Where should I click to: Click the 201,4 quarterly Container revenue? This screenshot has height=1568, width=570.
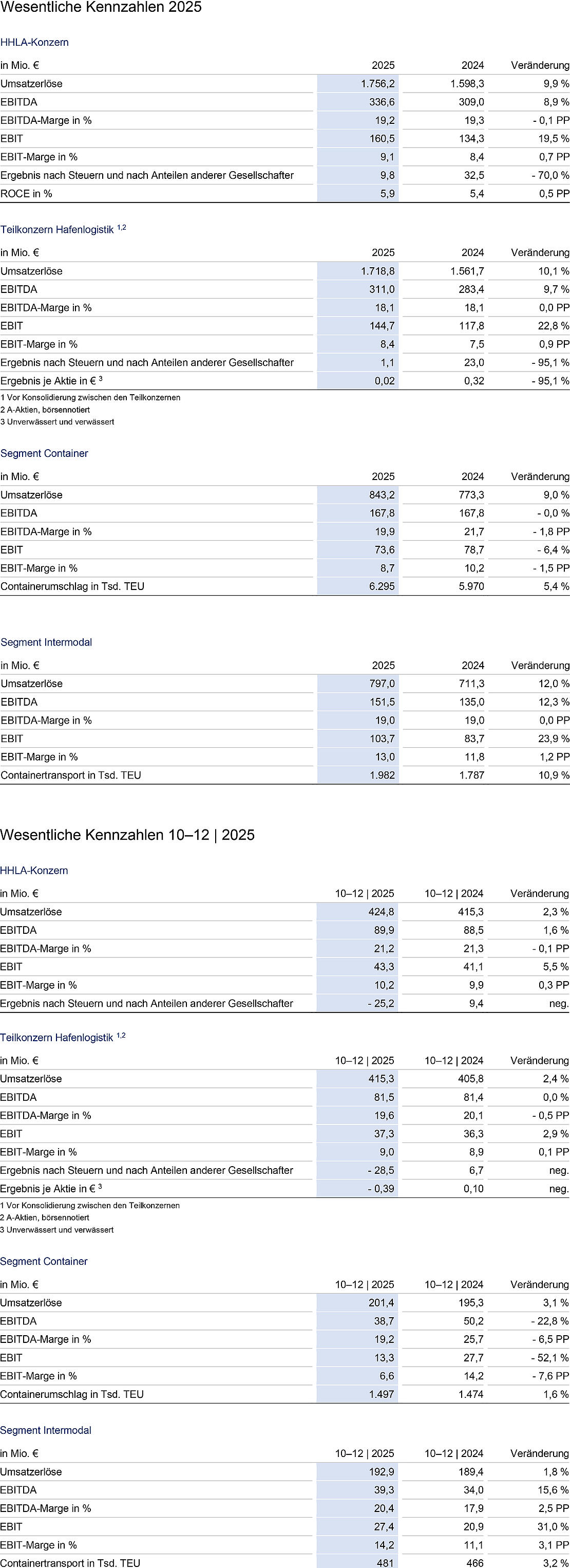tap(381, 1303)
